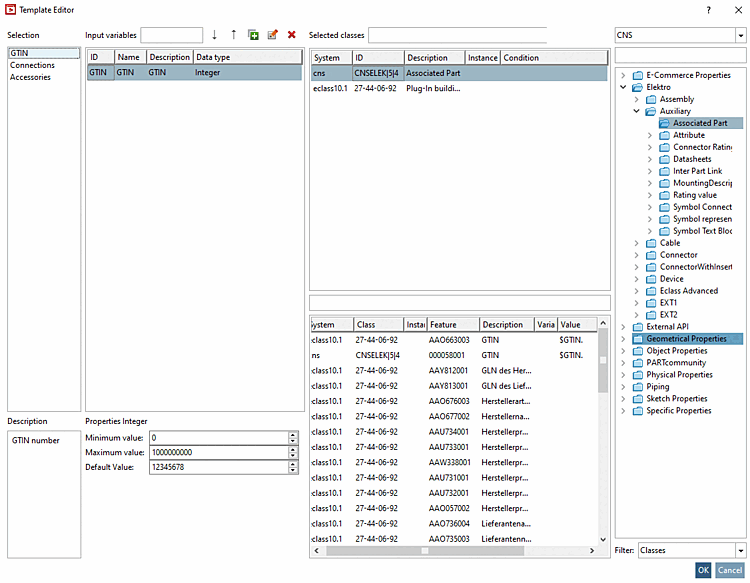Click the edit input variable icon

[x=272, y=35]
